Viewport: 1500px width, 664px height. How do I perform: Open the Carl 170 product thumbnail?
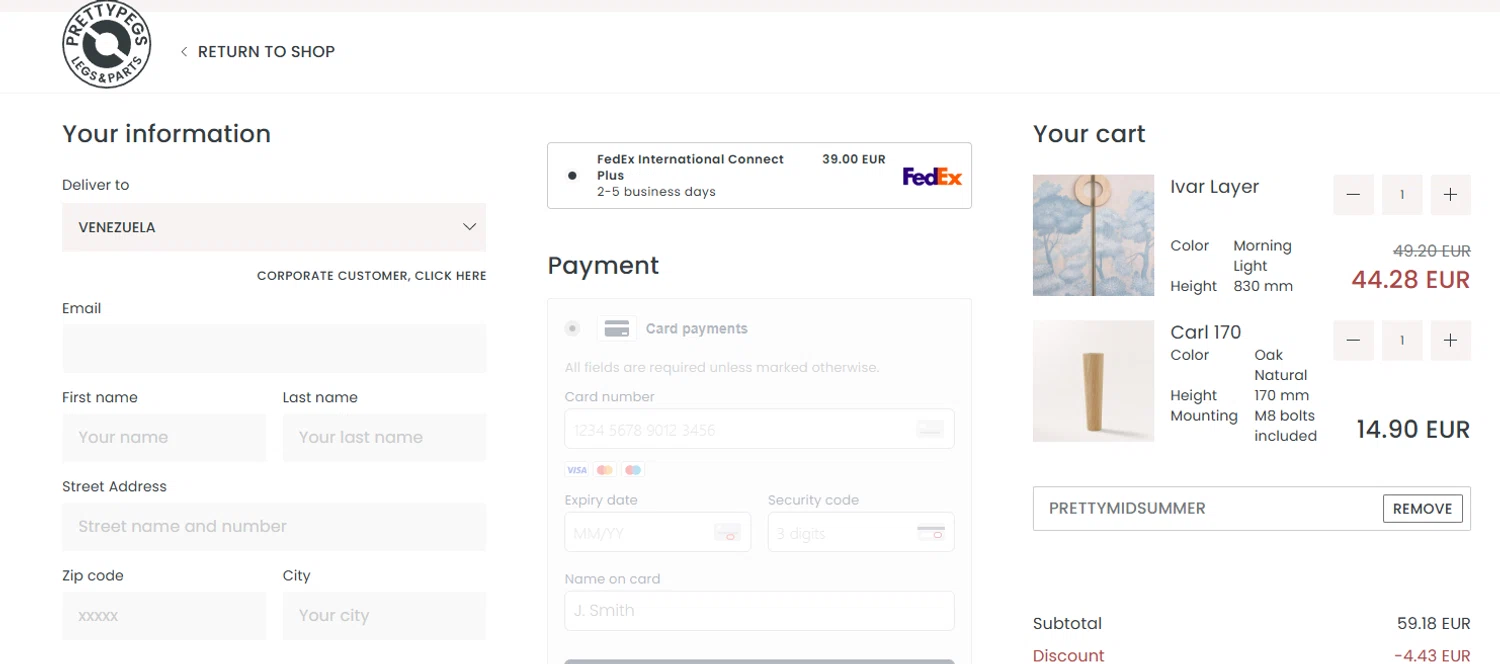[x=1094, y=381]
